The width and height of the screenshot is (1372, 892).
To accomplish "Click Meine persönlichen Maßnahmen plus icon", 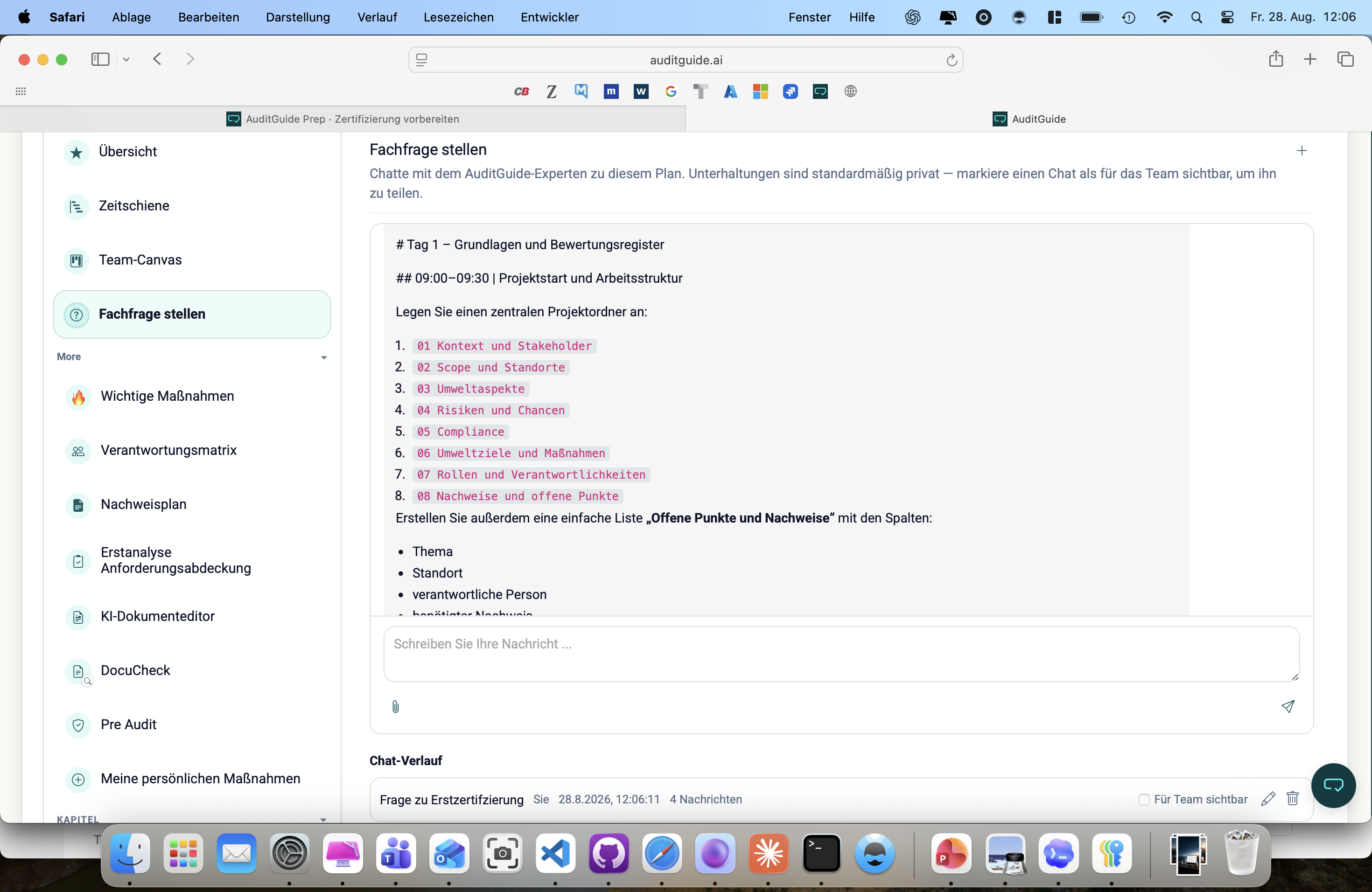I will (78, 779).
